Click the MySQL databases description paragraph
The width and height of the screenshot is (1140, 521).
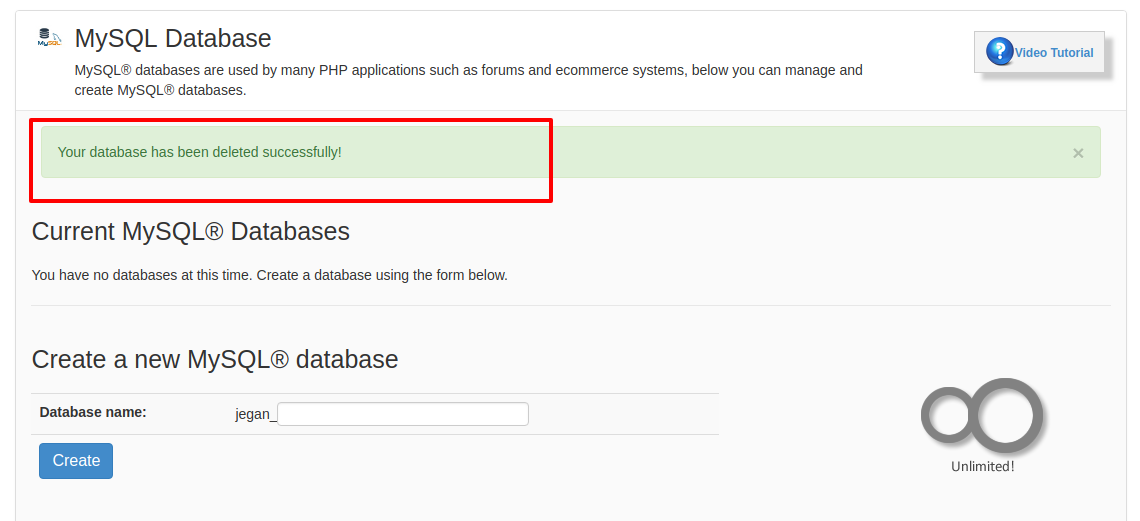point(468,81)
